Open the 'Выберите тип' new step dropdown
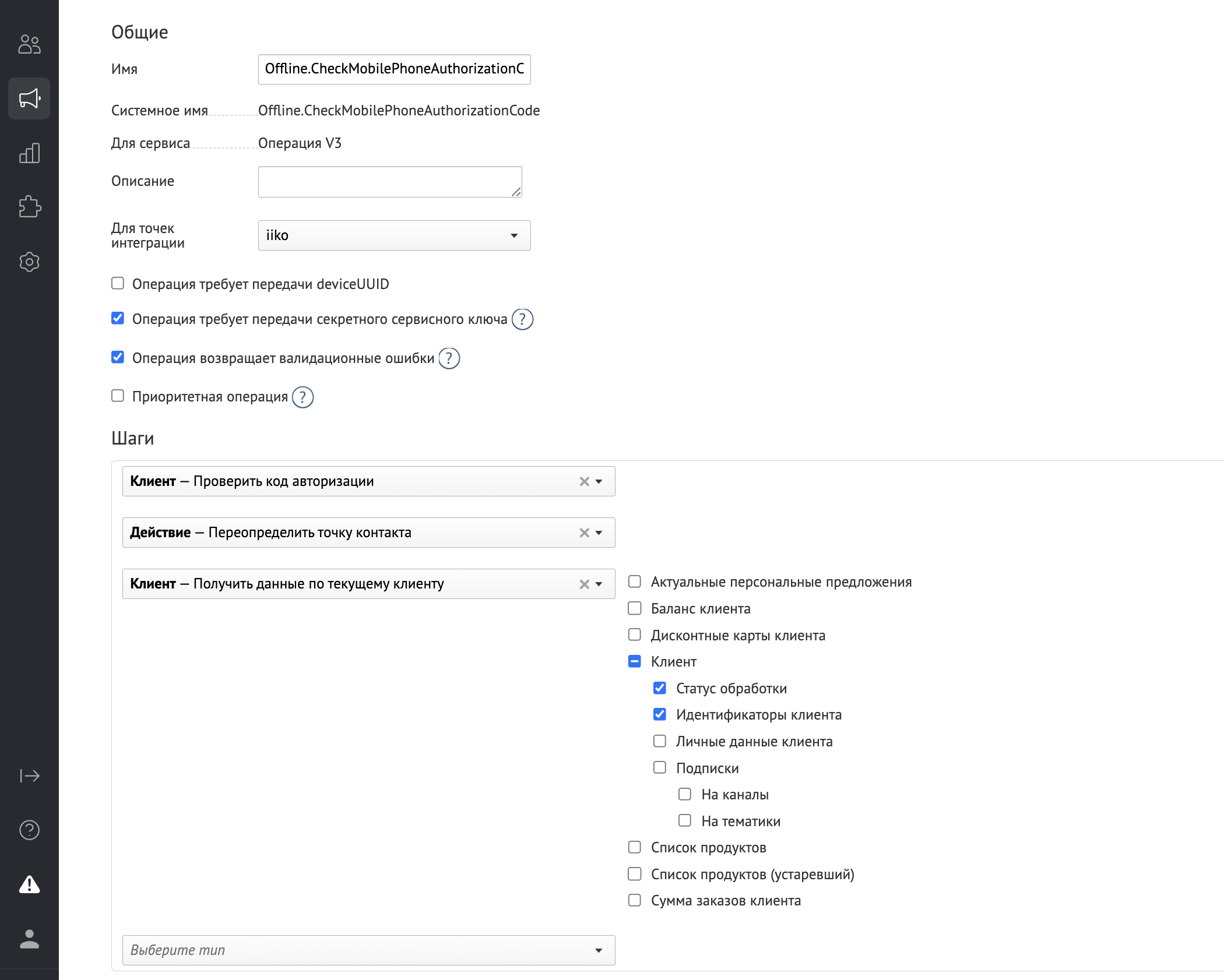The height and width of the screenshot is (980, 1224). (x=368, y=950)
